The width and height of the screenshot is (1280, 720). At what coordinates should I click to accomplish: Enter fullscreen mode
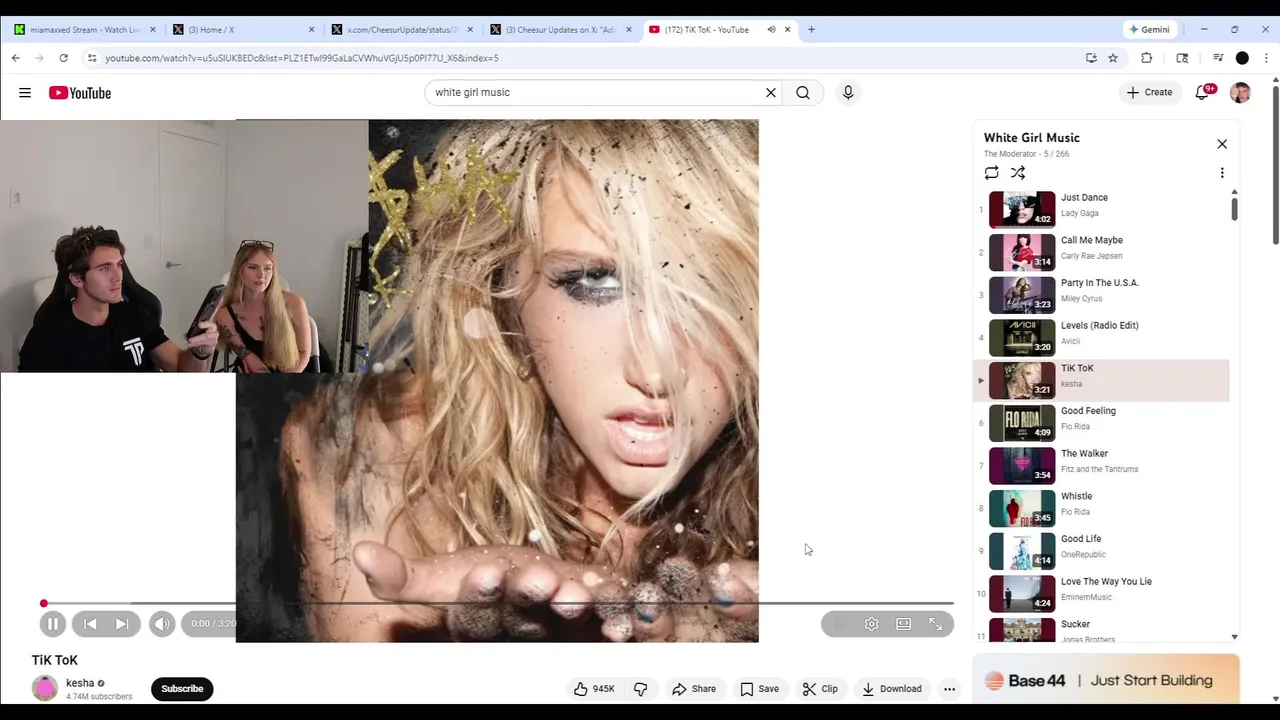point(936,624)
